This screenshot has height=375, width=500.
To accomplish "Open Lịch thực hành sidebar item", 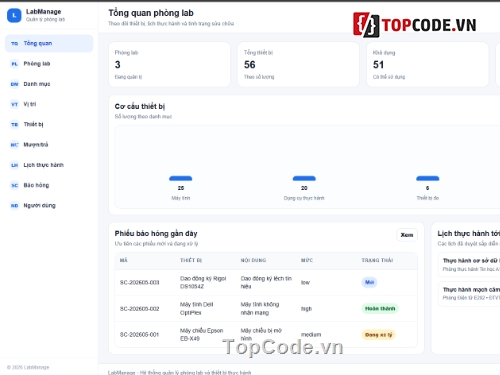I will click(x=49, y=165).
